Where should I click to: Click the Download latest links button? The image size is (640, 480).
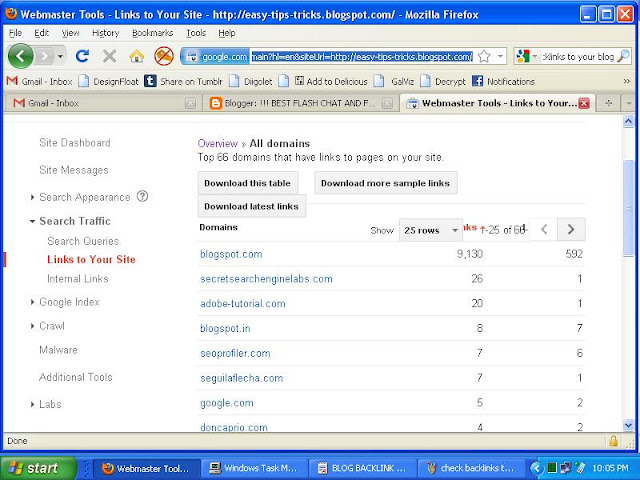[x=252, y=206]
